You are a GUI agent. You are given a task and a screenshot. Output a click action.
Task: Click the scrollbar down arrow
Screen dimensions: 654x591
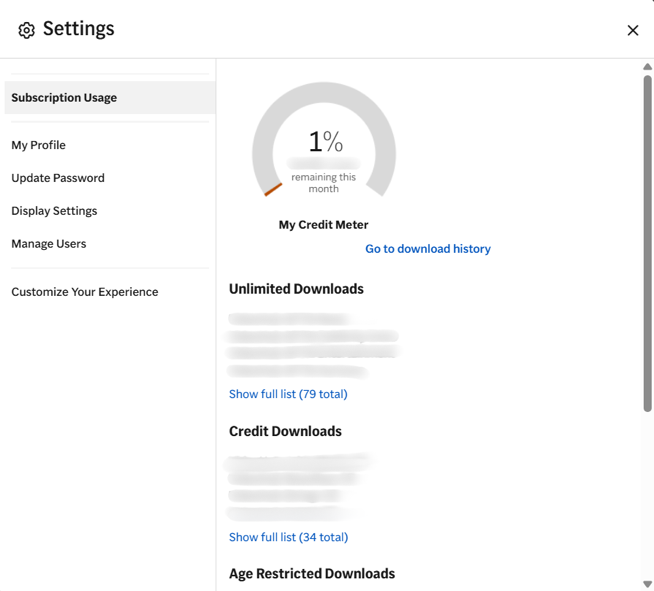(647, 584)
